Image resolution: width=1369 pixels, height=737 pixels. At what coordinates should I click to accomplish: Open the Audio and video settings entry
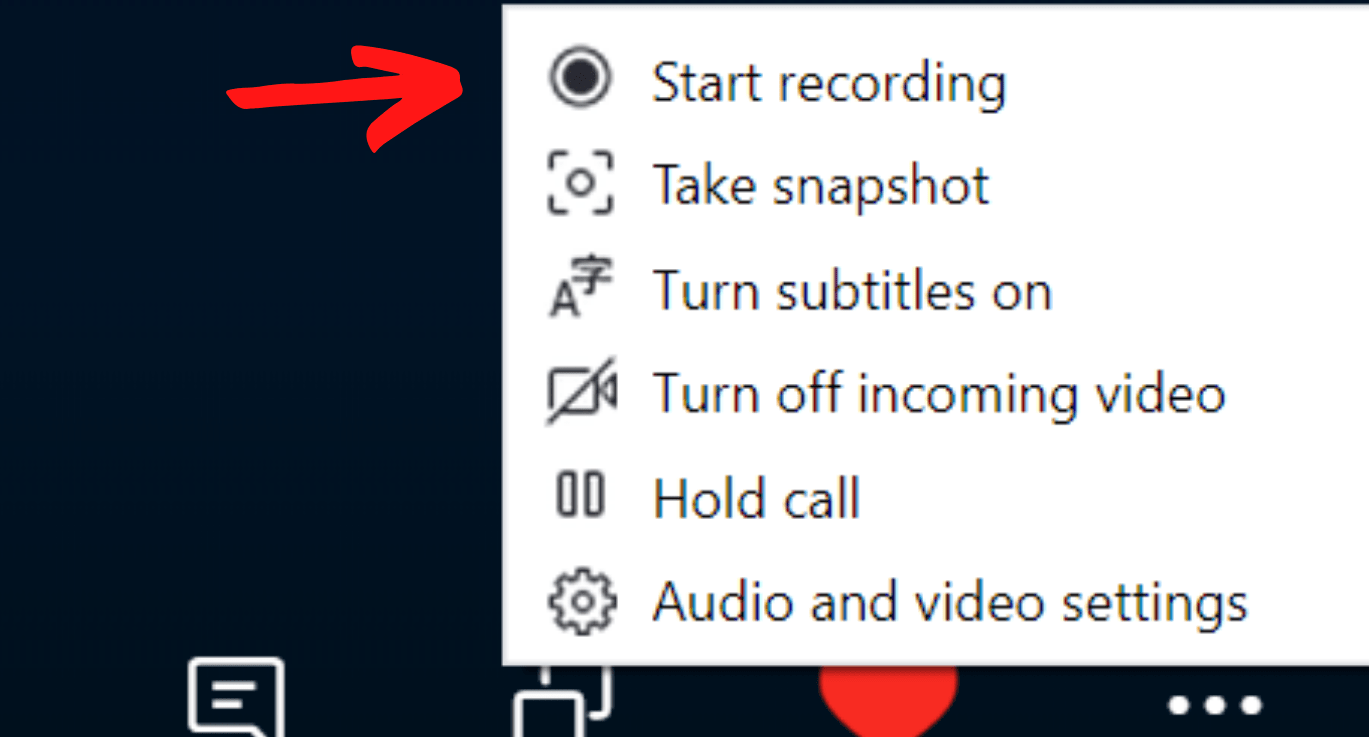point(950,600)
